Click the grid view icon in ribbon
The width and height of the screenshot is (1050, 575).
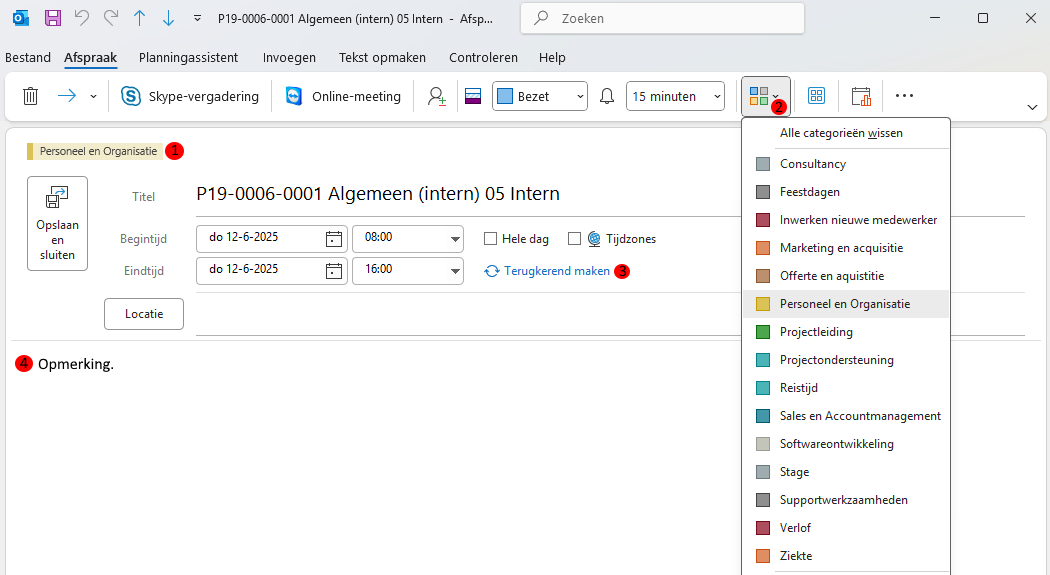click(x=816, y=96)
